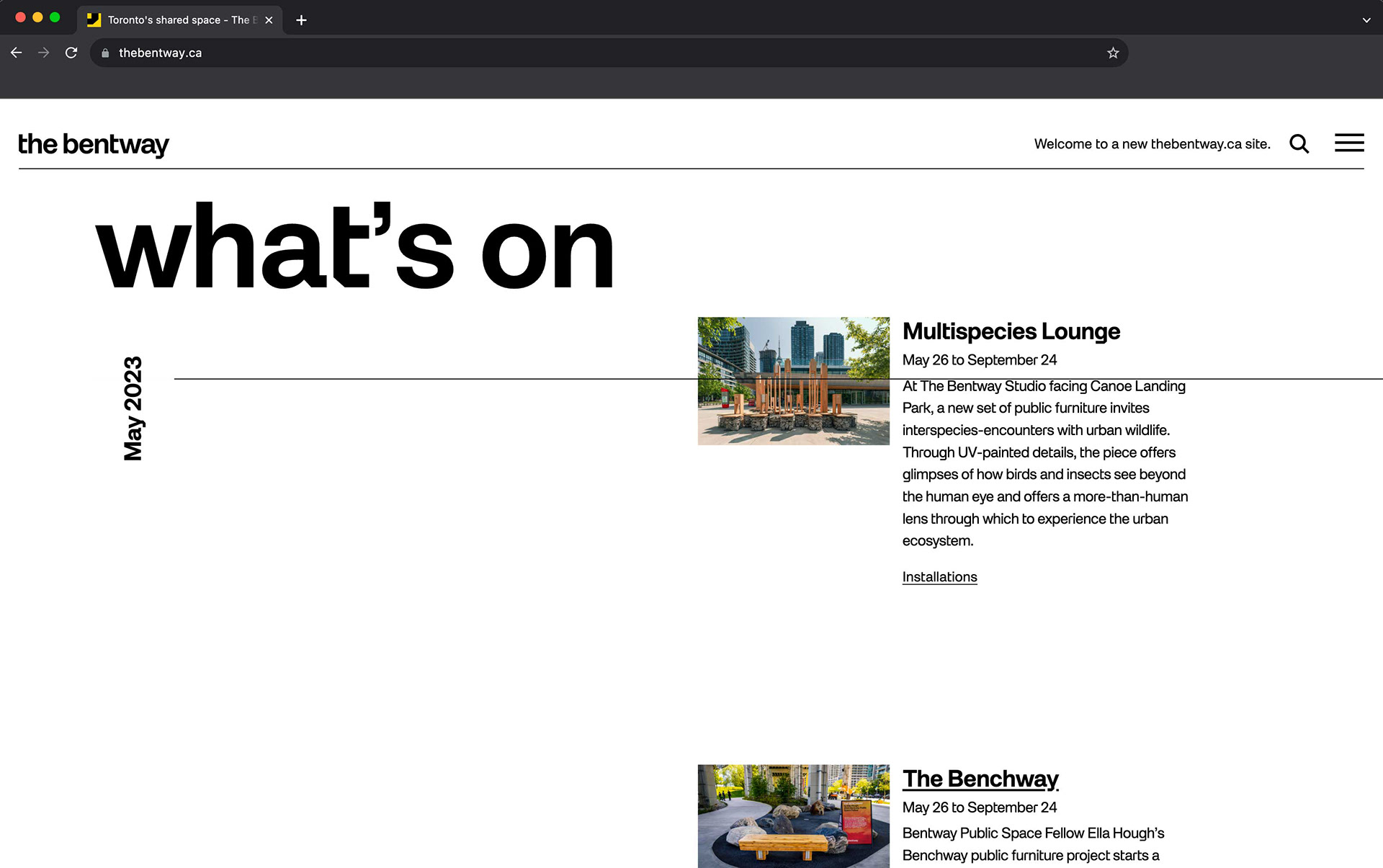
Task: Select the Toronto's shared space tab
Action: point(179,20)
